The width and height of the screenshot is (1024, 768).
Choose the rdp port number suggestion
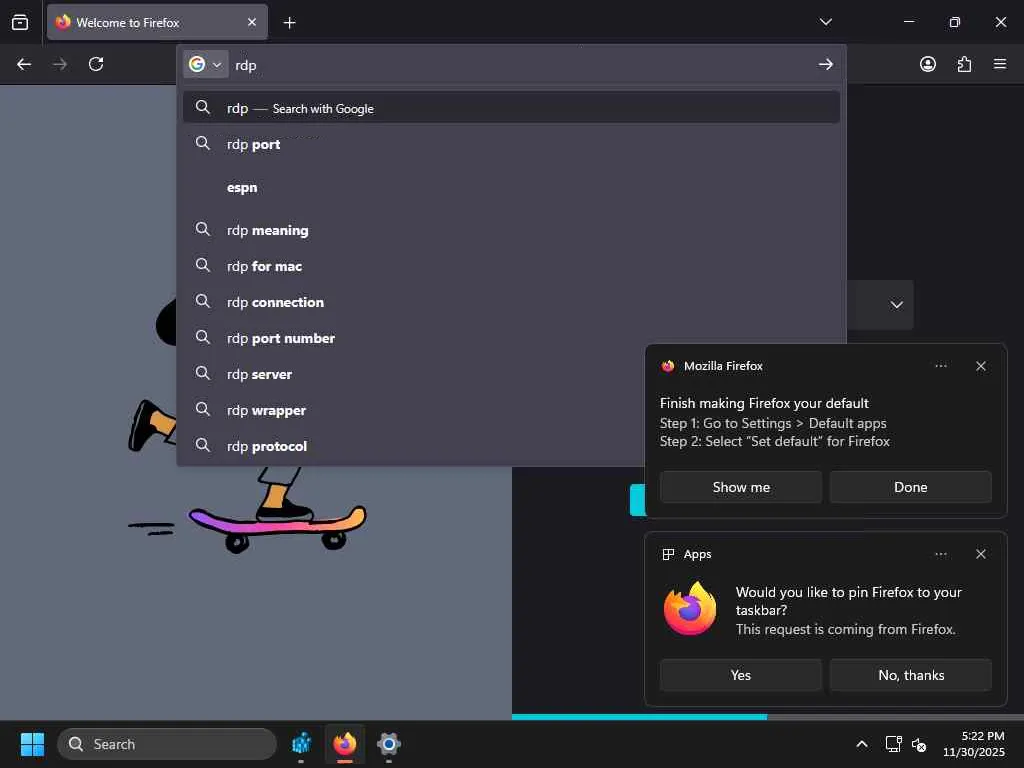511,338
